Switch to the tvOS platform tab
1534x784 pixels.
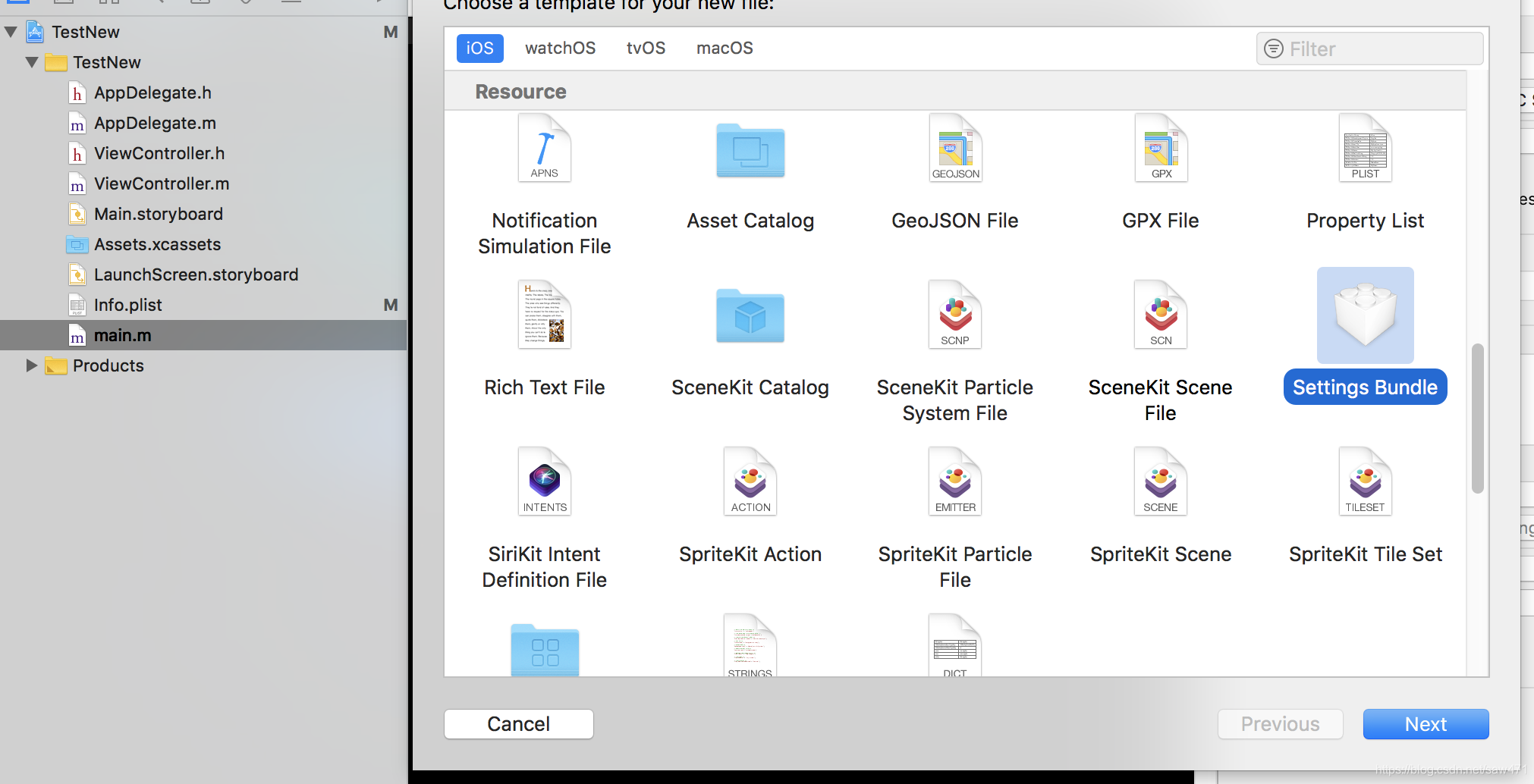(646, 48)
